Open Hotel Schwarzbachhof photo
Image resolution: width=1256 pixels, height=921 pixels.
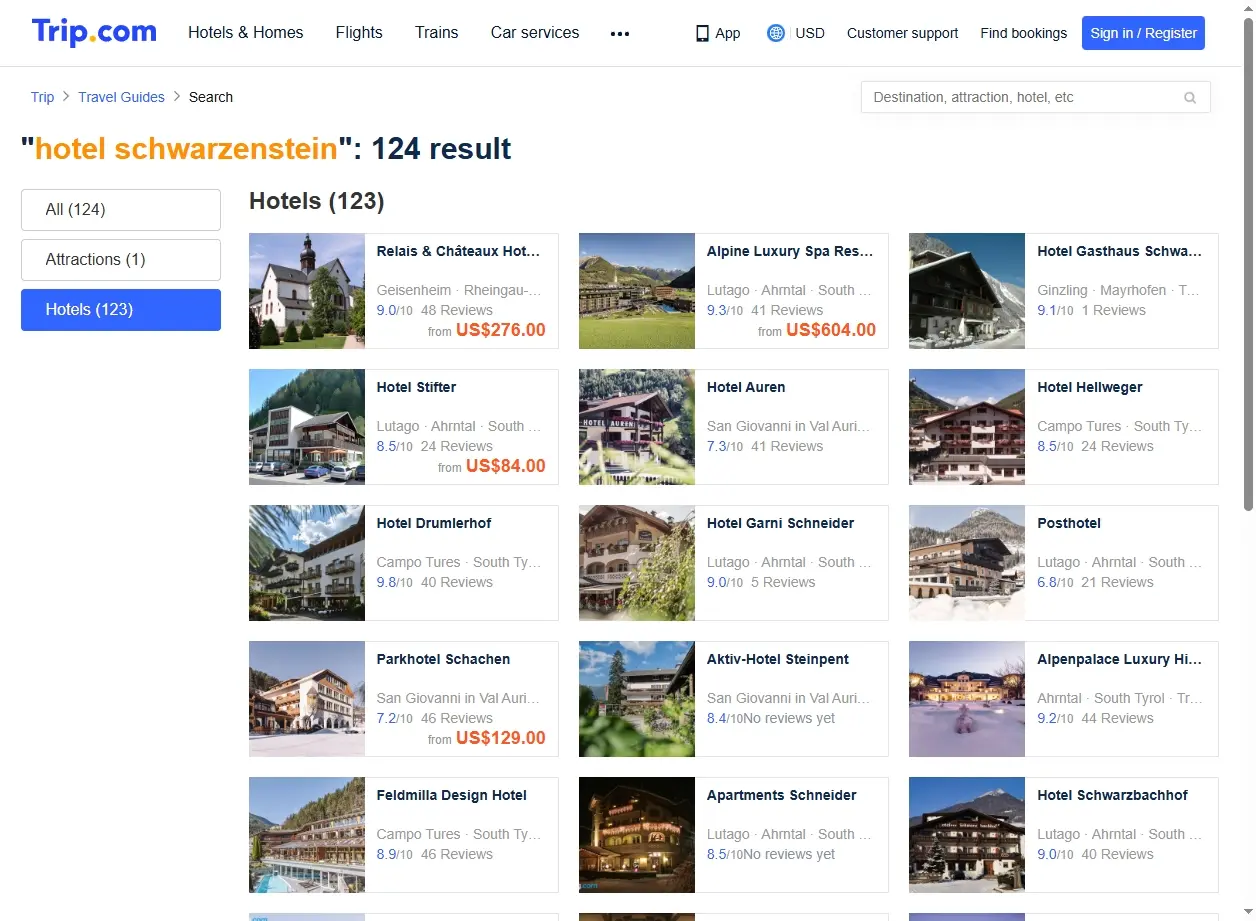(967, 835)
